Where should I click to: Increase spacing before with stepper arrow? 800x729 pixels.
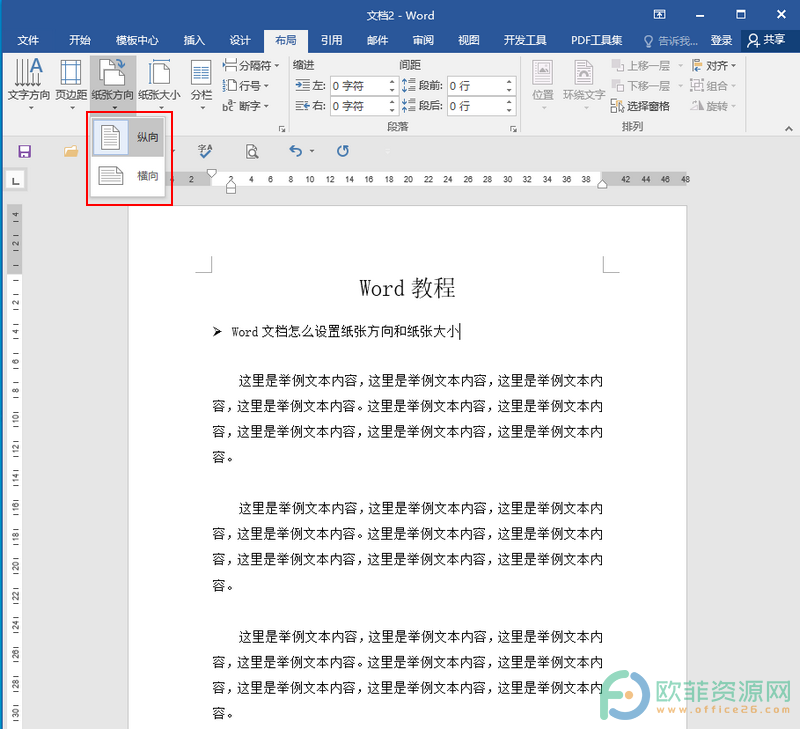(509, 81)
